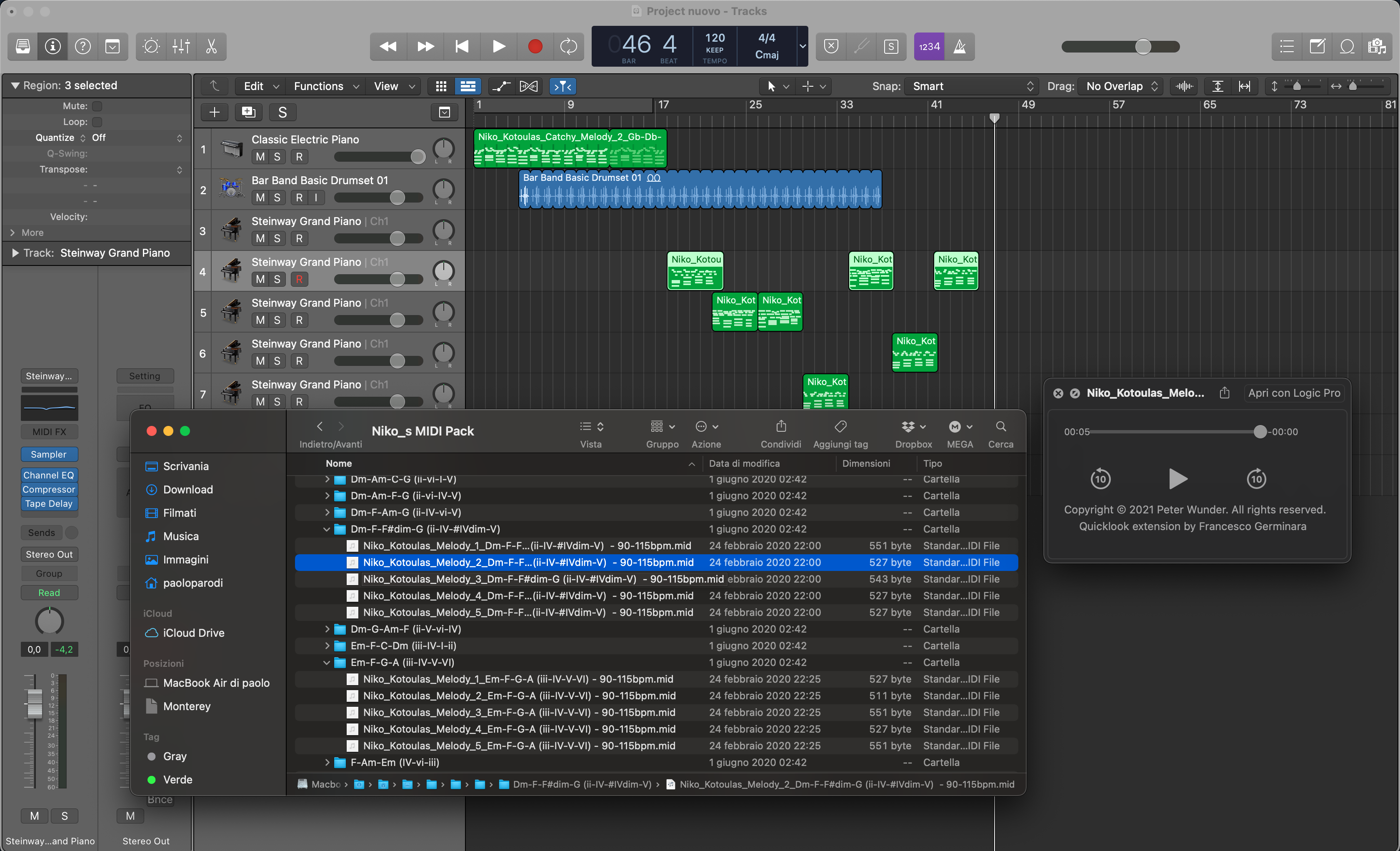Click the Duplicate Track button

[248, 113]
